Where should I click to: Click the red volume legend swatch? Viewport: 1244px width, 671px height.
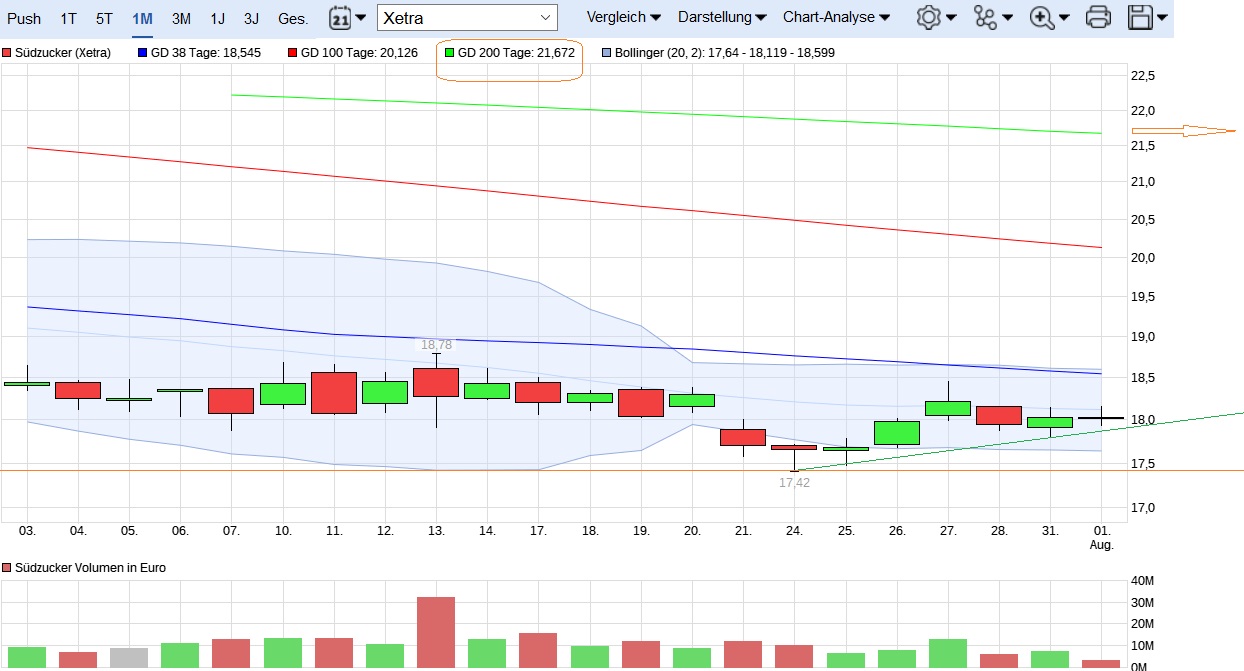[x=7, y=568]
